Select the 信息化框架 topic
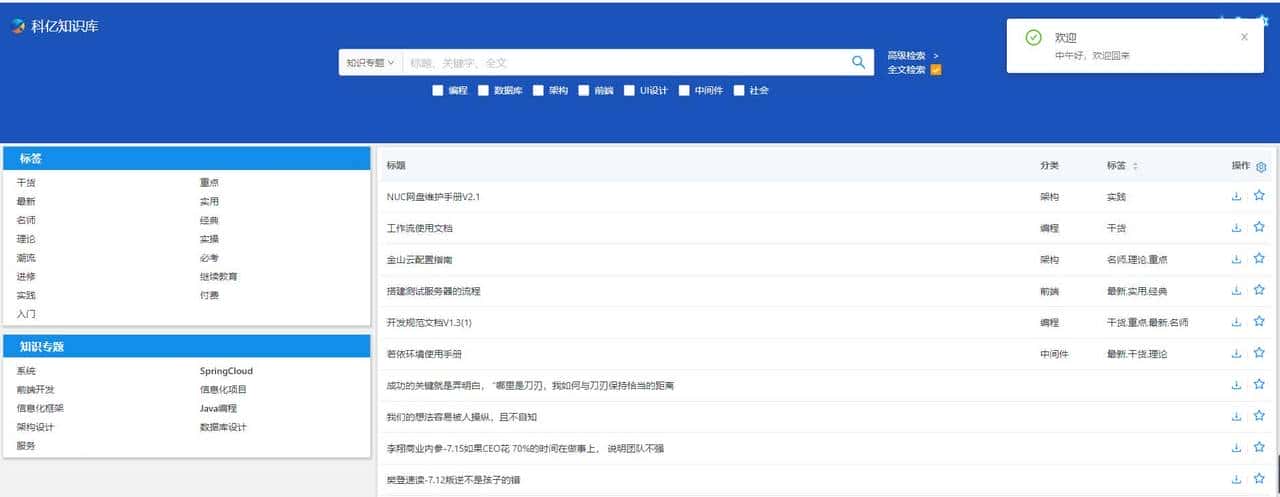 click(40, 408)
